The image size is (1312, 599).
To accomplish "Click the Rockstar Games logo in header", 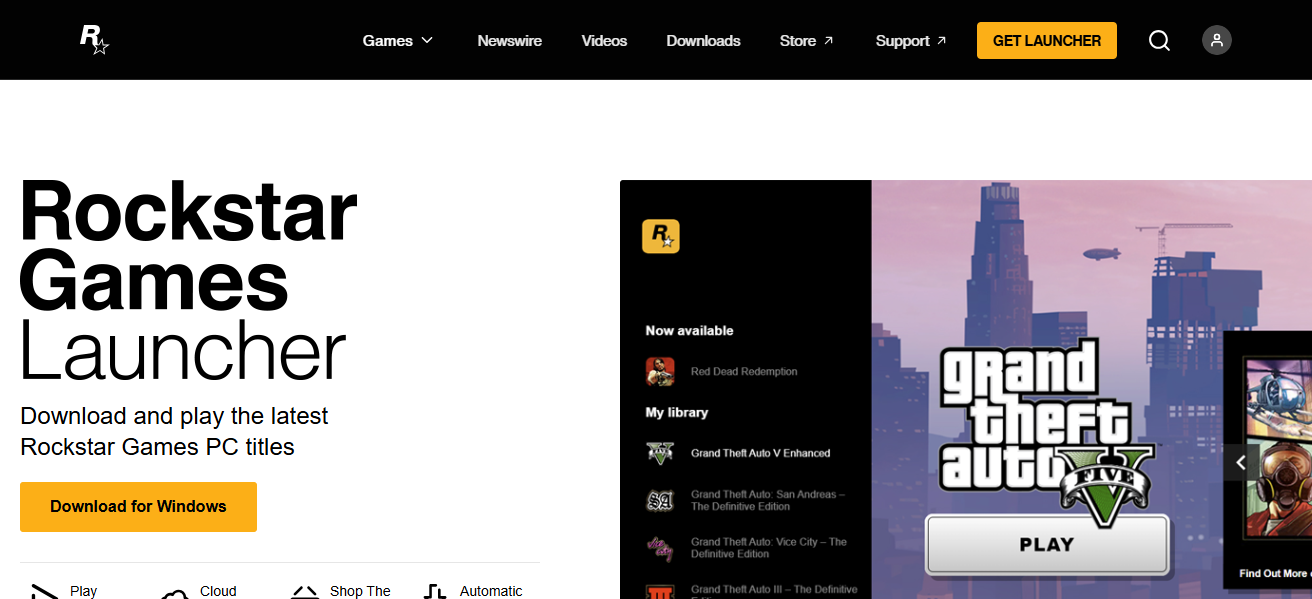I will 94,40.
